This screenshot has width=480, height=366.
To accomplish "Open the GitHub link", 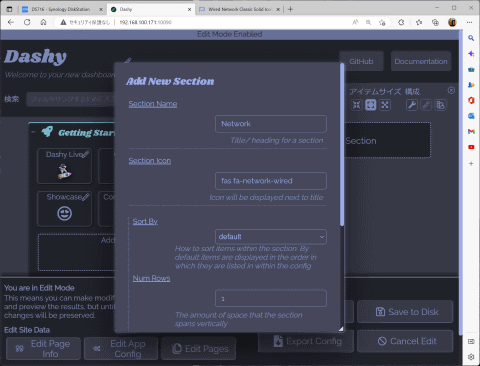I will click(361, 61).
